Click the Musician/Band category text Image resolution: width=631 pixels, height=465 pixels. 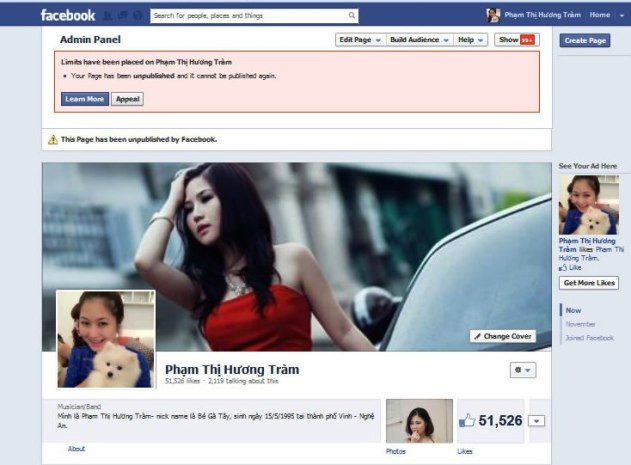tap(79, 406)
